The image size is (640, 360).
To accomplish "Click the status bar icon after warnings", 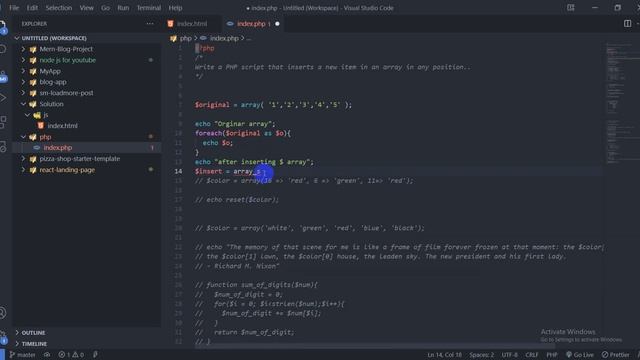I will 95,355.
